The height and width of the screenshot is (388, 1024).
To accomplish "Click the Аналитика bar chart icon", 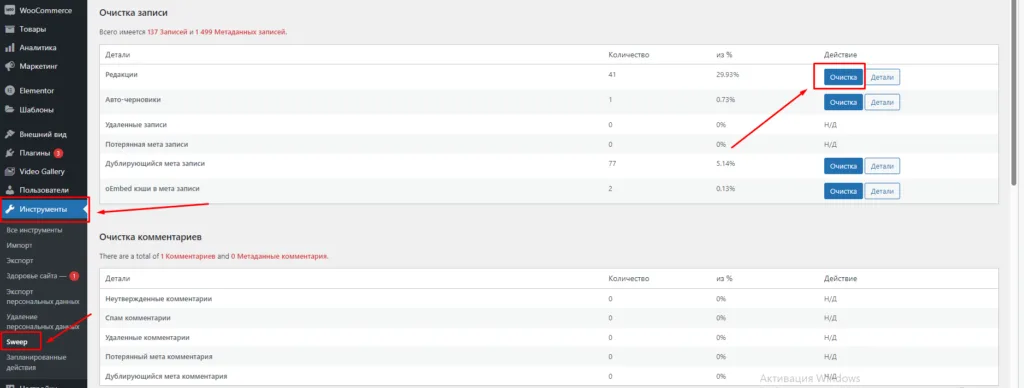I will pyautogui.click(x=10, y=48).
